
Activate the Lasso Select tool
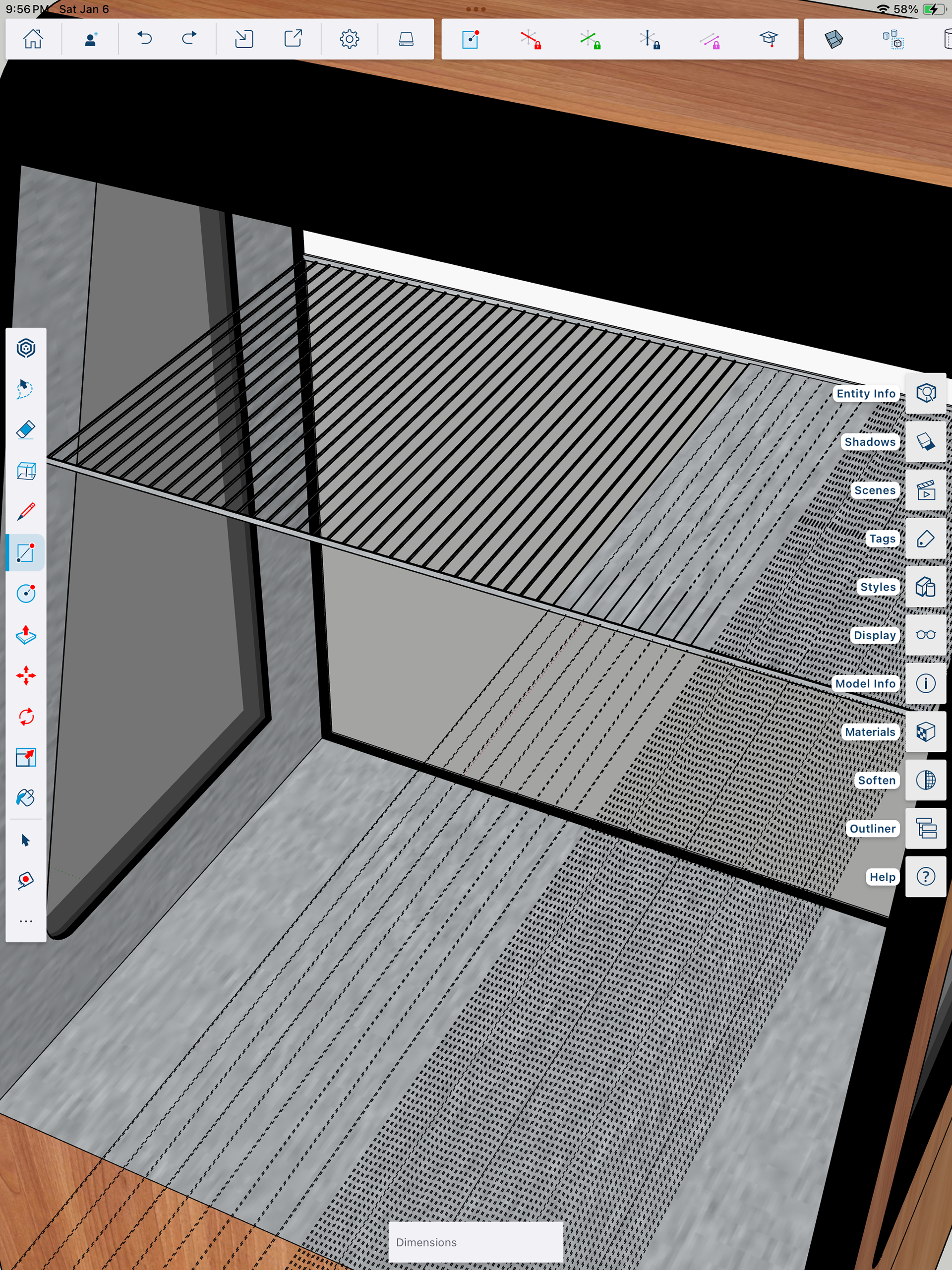coord(26,389)
